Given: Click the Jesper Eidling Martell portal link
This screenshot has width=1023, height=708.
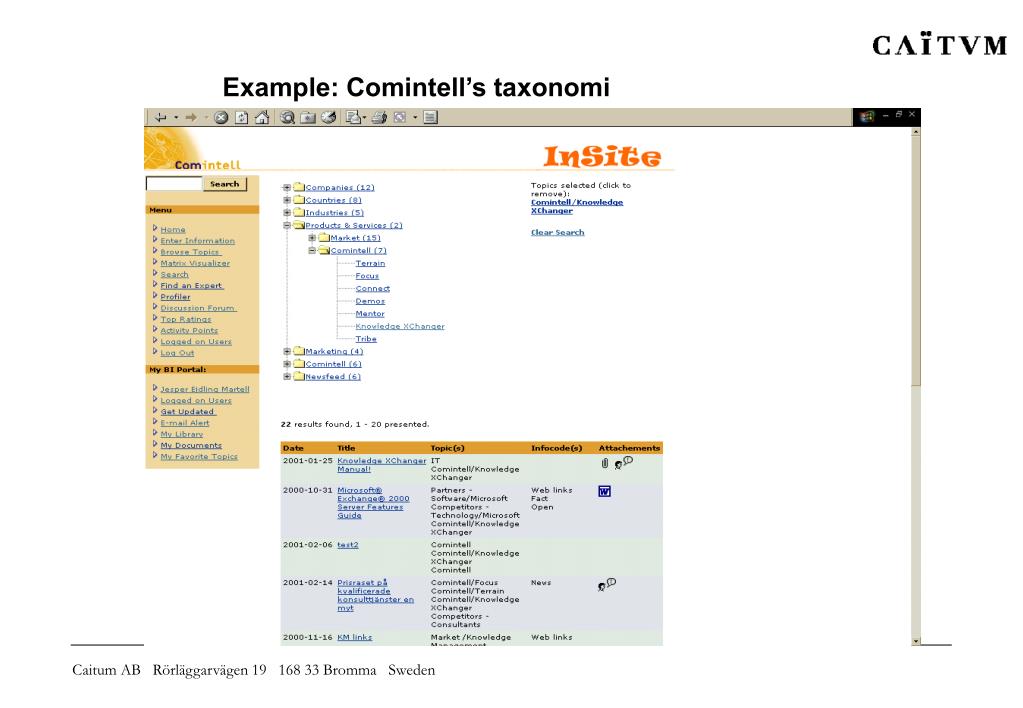Looking at the screenshot, I should (x=205, y=390).
